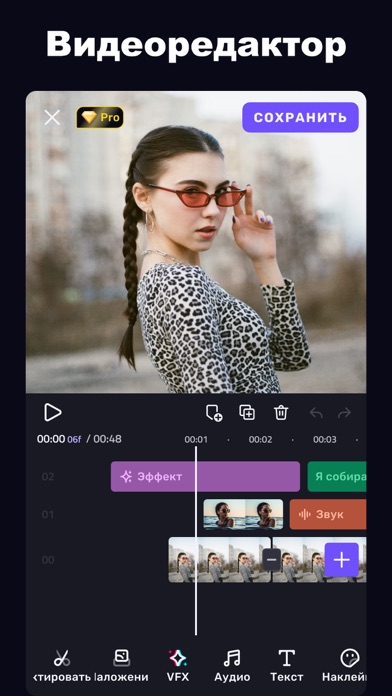Select the sea overlay clip thumbnail
The width and height of the screenshot is (392, 696).
point(243,514)
